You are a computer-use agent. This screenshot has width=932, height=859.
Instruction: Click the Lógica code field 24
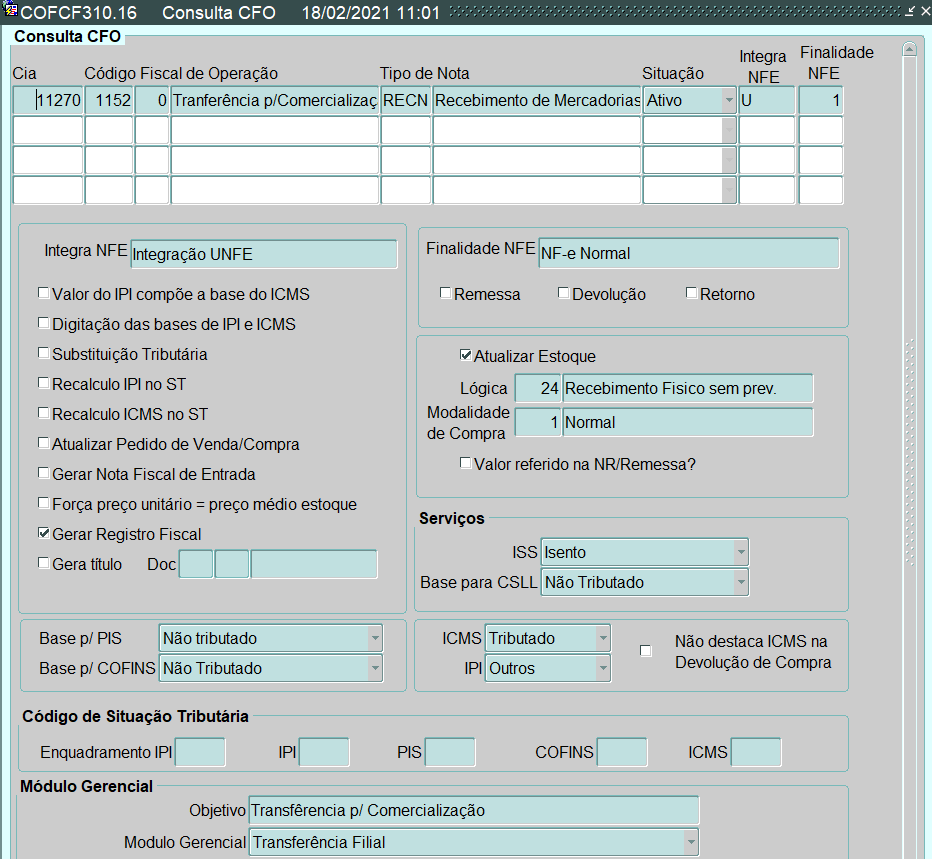[537, 388]
